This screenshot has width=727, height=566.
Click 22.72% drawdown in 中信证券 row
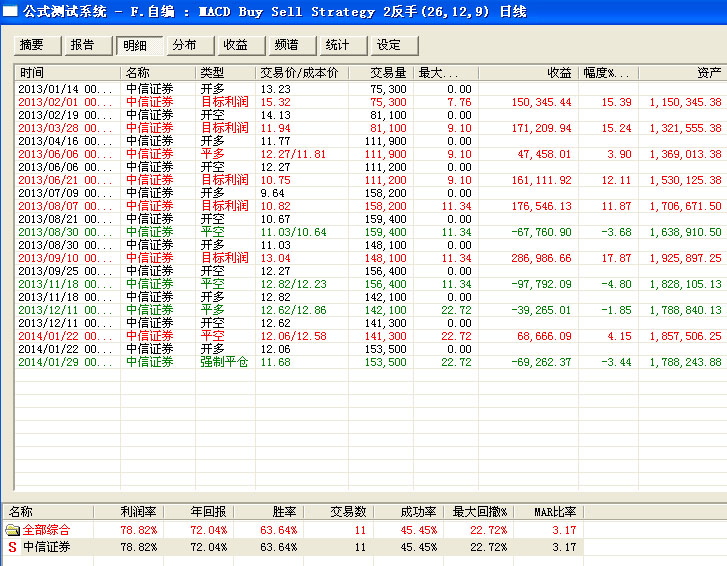point(488,547)
